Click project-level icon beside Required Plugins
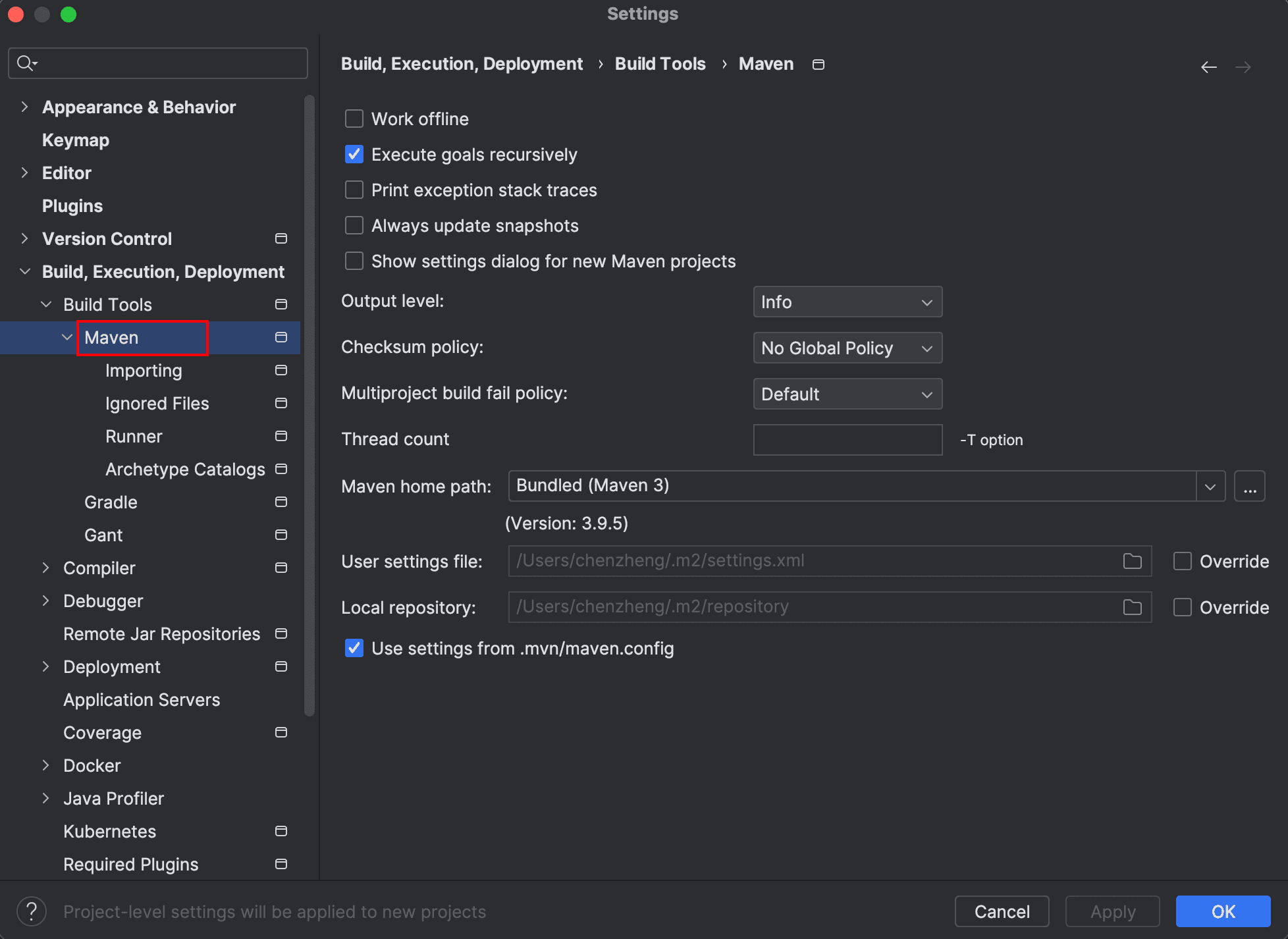Viewport: 1288px width, 939px height. 281,864
